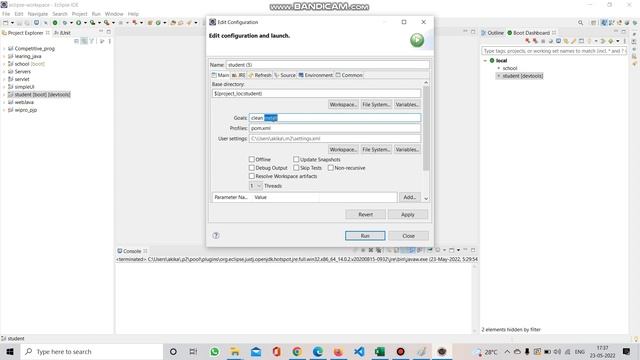The image size is (640, 360).
Task: Click the stop icon in Boot Dashboard toolbar
Action: pos(543,41)
